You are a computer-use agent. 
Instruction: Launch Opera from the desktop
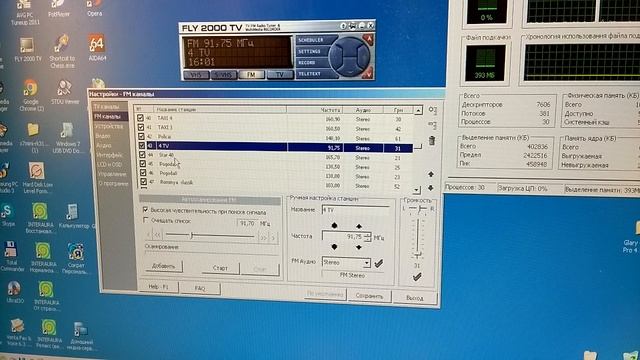pyautogui.click(x=95, y=7)
